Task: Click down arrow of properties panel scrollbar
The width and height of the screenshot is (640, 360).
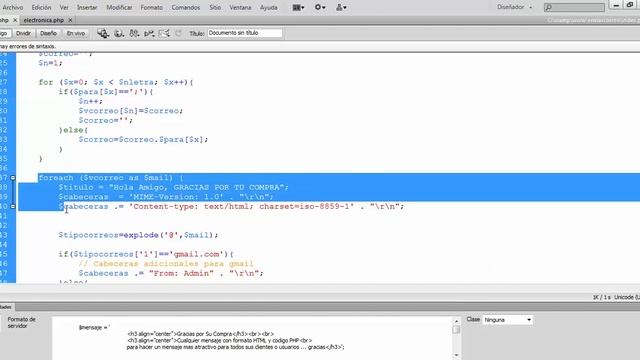Action: pos(456,356)
